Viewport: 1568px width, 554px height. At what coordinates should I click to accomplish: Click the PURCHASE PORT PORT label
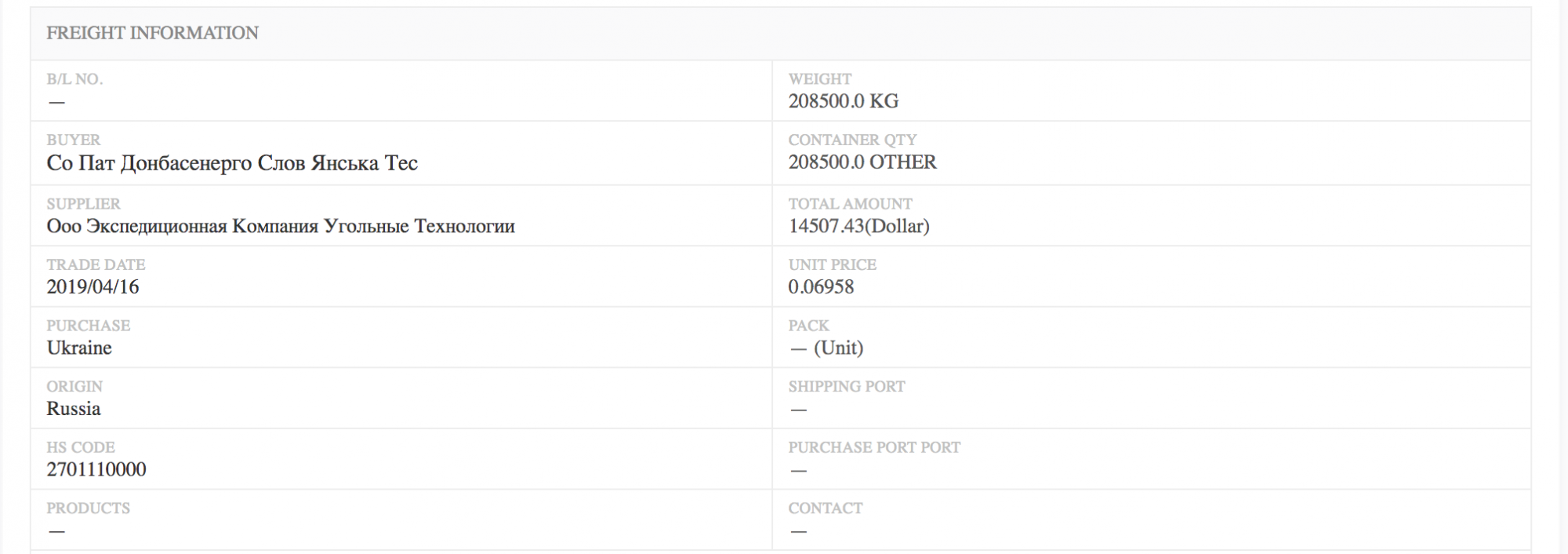coord(874,447)
